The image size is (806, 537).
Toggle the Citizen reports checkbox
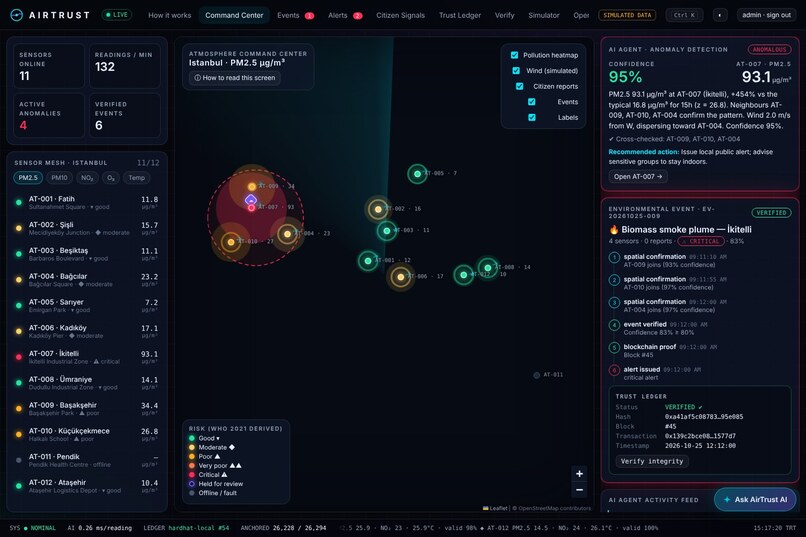520,86
